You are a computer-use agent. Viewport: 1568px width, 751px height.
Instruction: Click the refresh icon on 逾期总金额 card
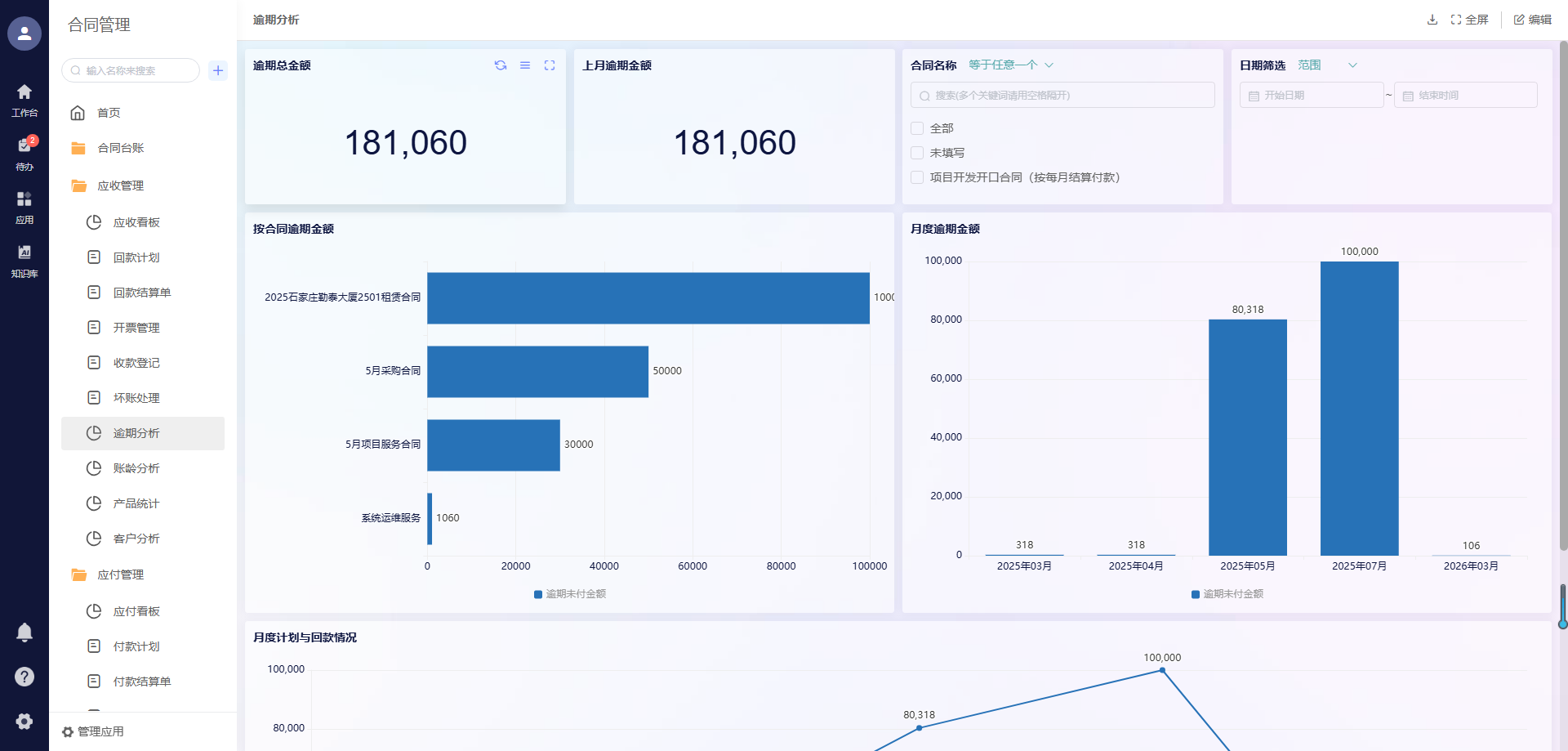[501, 65]
